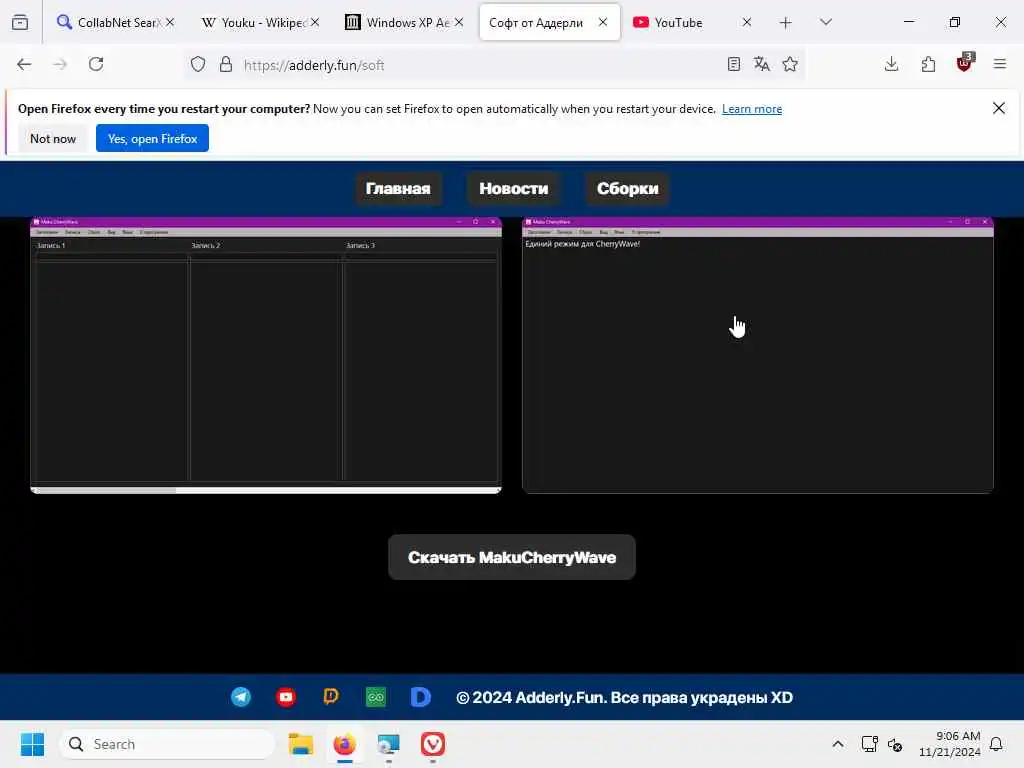Open File Explorer from taskbar
The height and width of the screenshot is (768, 1024).
[301, 744]
